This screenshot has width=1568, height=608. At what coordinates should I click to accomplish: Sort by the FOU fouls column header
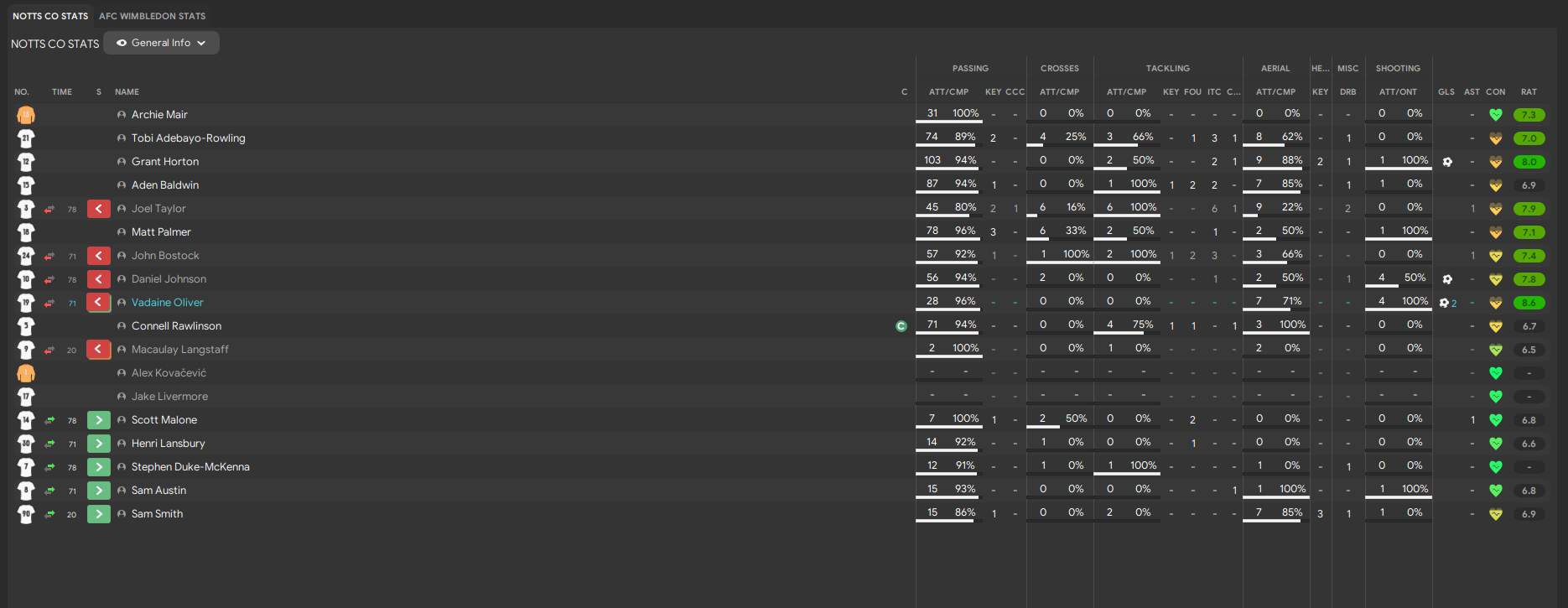tap(1193, 92)
